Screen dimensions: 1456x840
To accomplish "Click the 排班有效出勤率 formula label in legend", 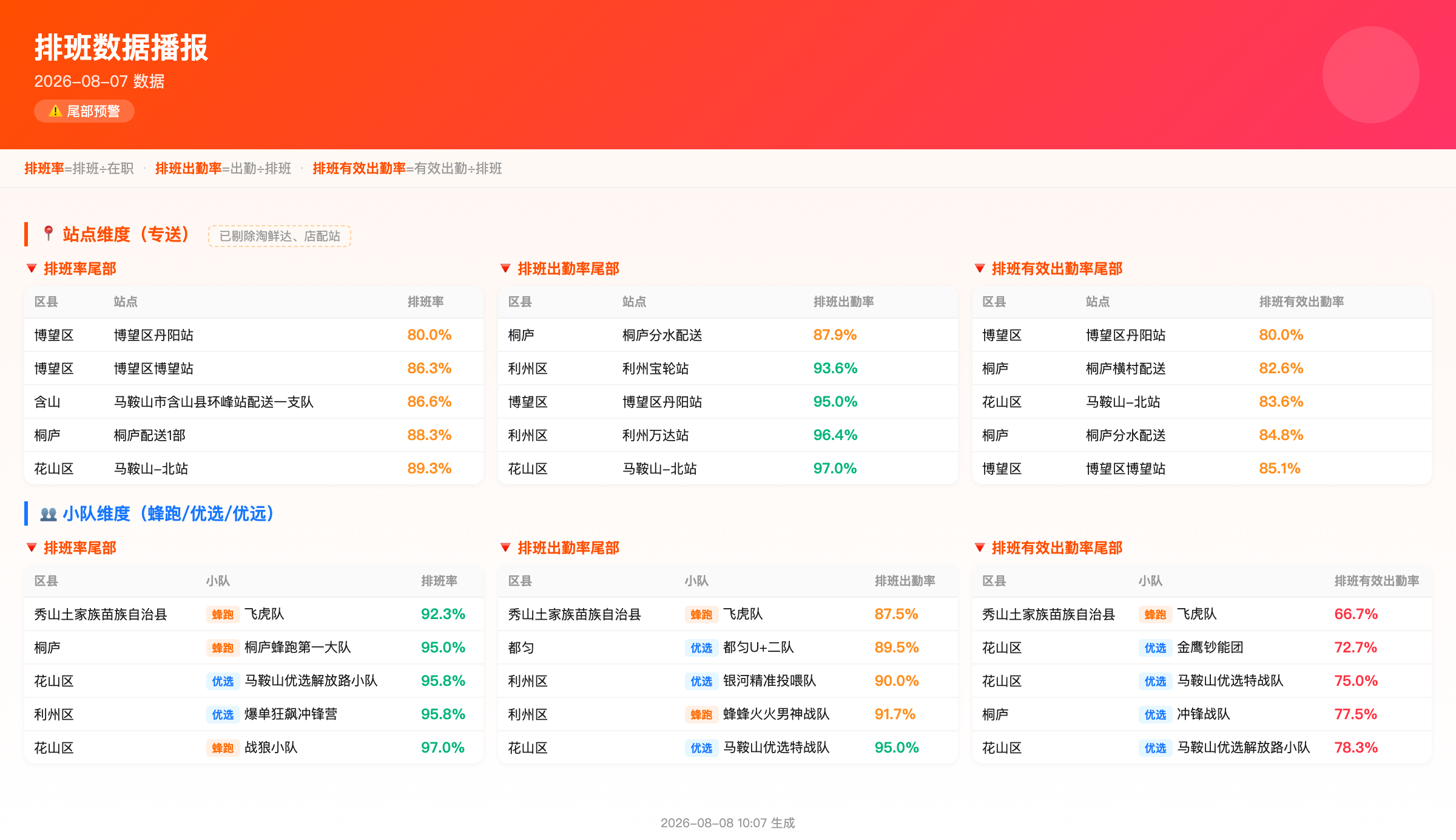I will point(359,168).
